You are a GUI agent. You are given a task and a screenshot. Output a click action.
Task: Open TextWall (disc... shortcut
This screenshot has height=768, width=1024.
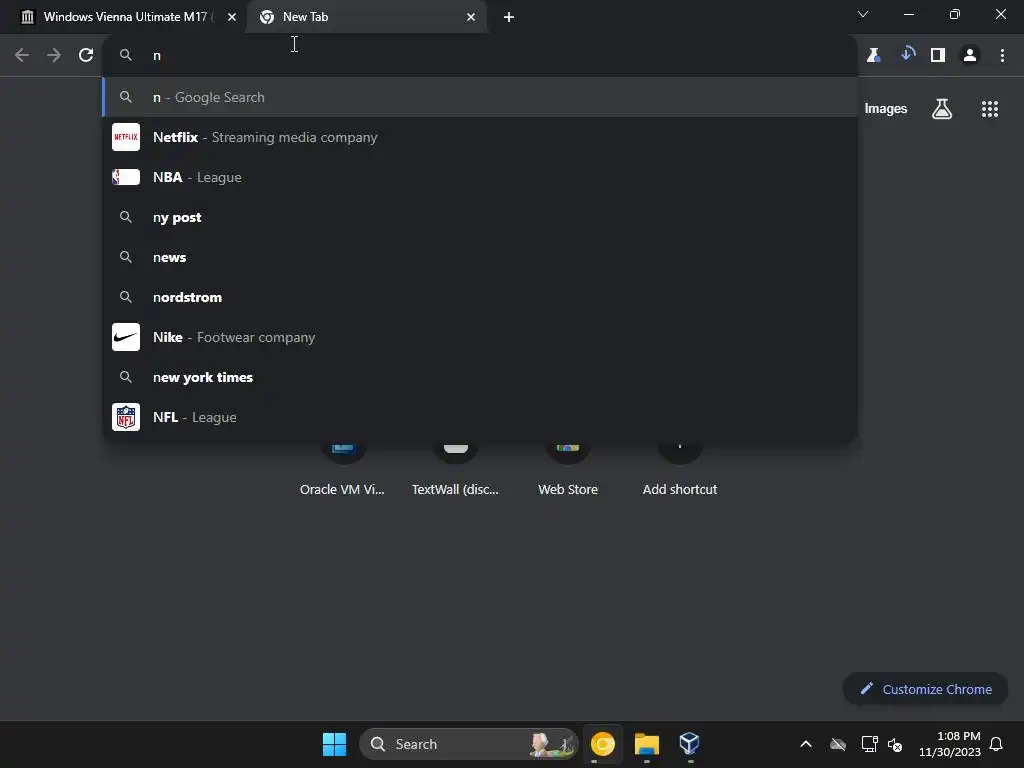(455, 470)
